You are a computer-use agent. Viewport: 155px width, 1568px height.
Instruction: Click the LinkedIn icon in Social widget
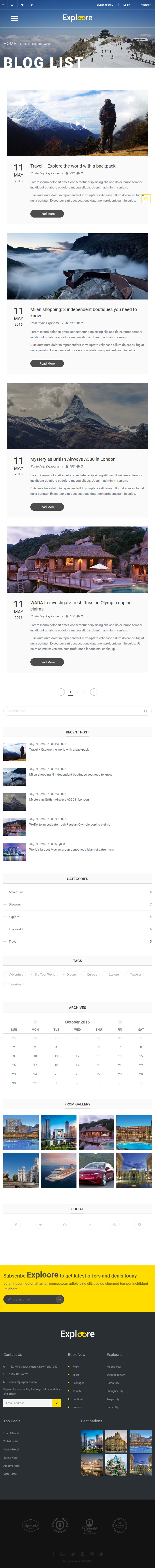[90, 1225]
